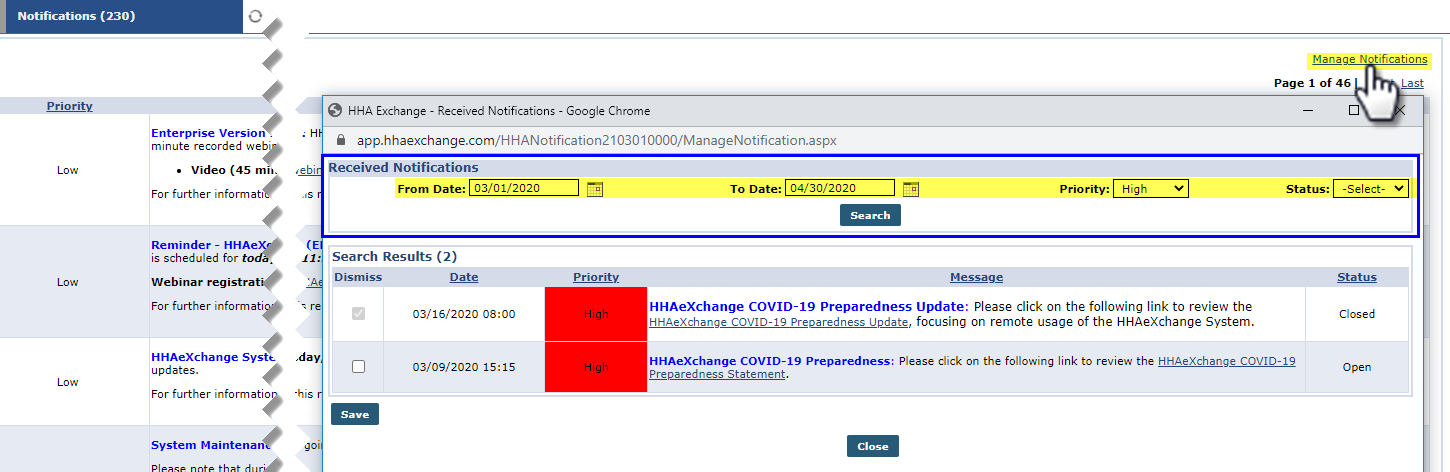The height and width of the screenshot is (472, 1450).
Task: Click the Save button below results
Action: [x=354, y=414]
